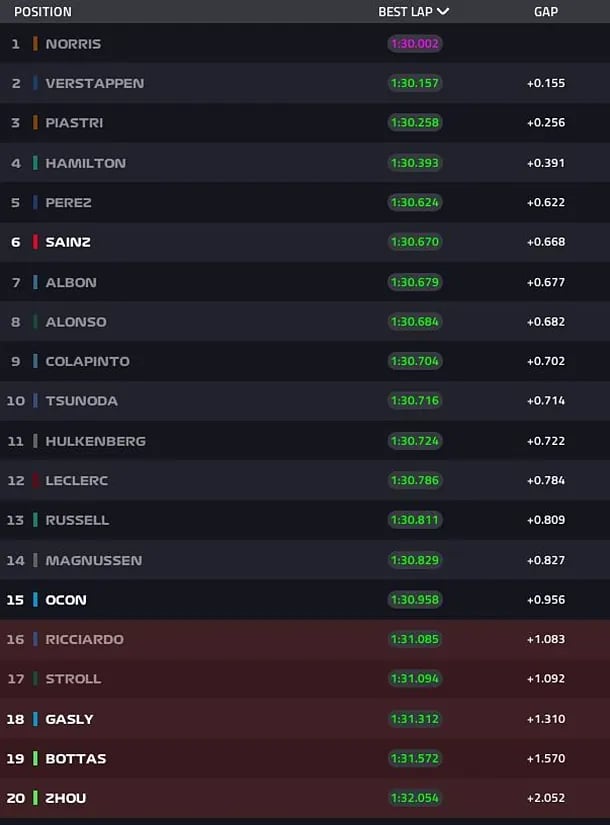This screenshot has width=610, height=825.
Task: Click Leclerc's 1:30.786 lap time badge
Action: [414, 480]
